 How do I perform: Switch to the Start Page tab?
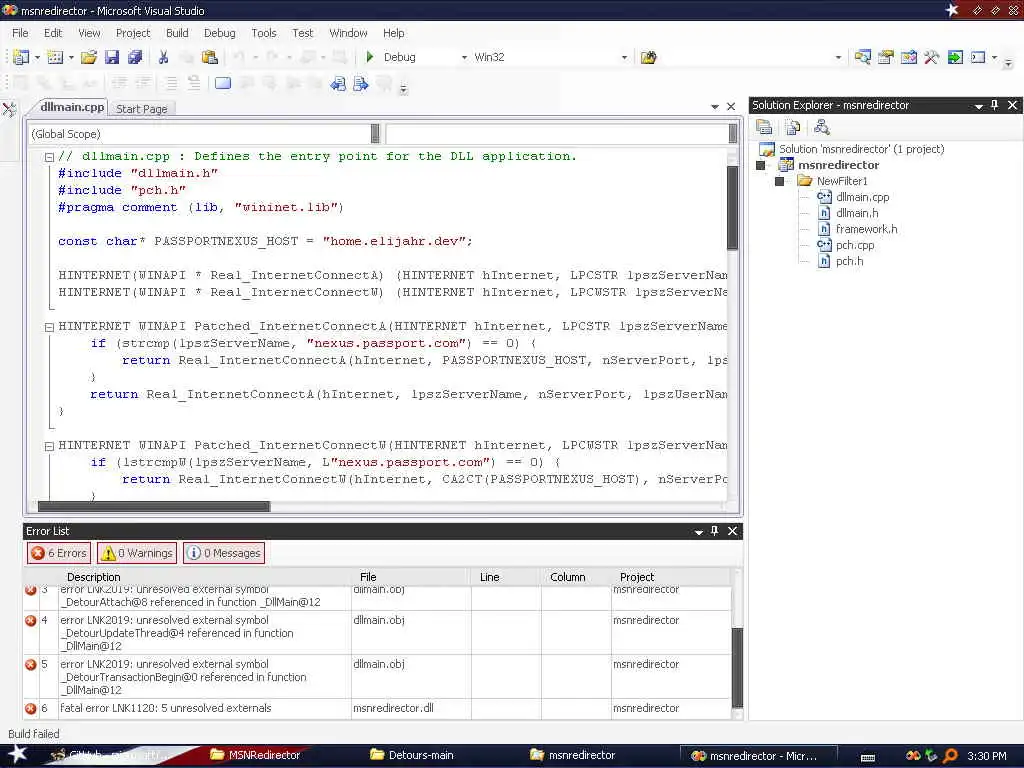142,108
